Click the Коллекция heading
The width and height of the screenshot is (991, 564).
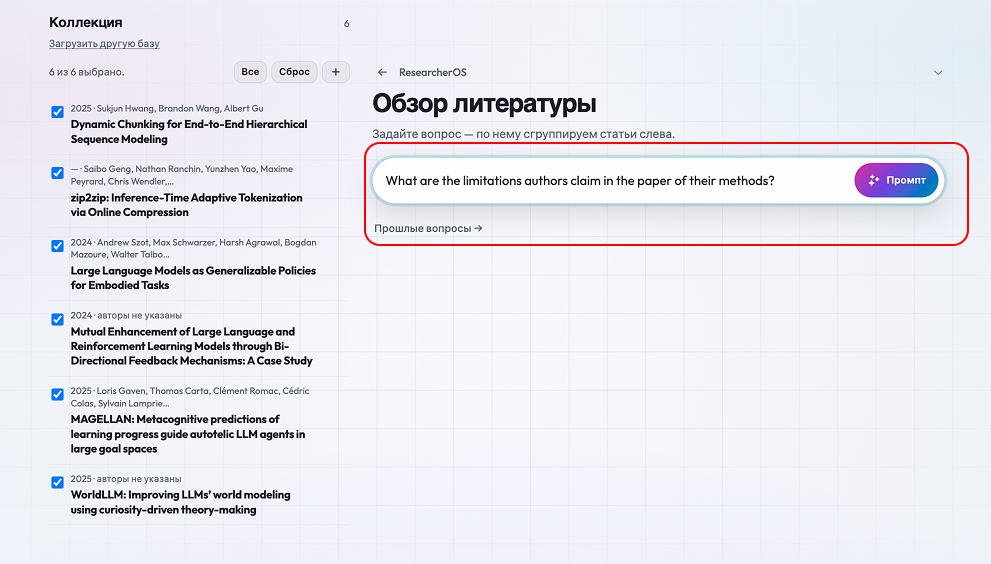coord(86,22)
